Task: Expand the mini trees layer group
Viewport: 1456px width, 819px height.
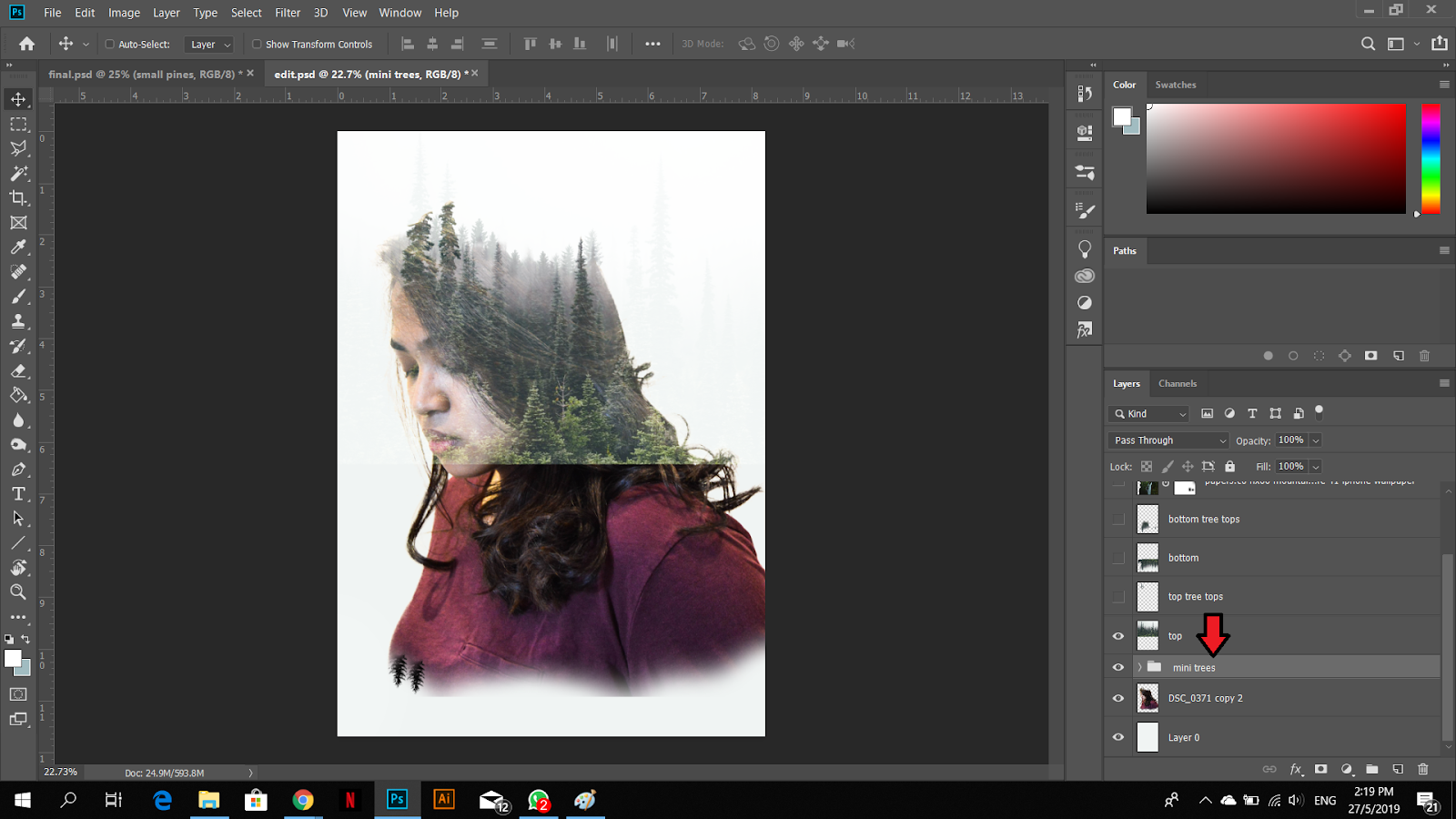Action: (x=1139, y=668)
